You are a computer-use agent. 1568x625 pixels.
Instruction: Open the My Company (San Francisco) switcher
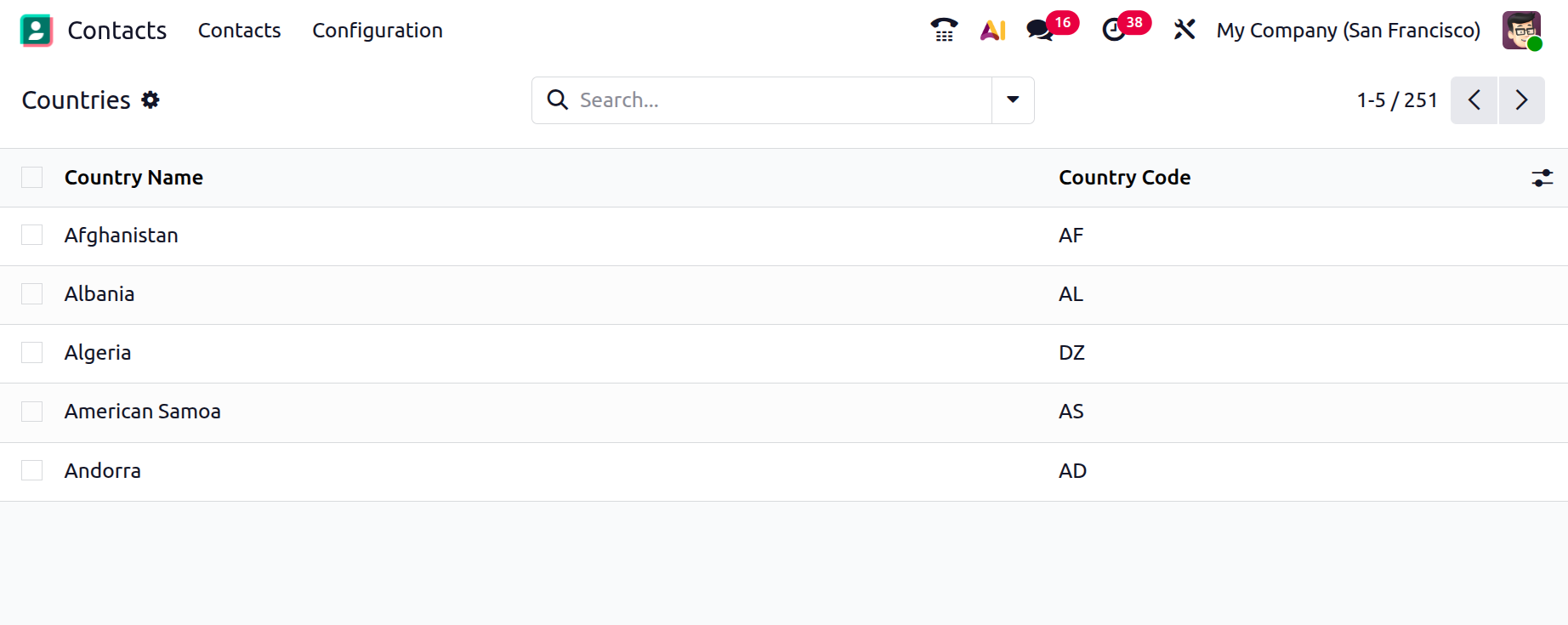point(1348,31)
